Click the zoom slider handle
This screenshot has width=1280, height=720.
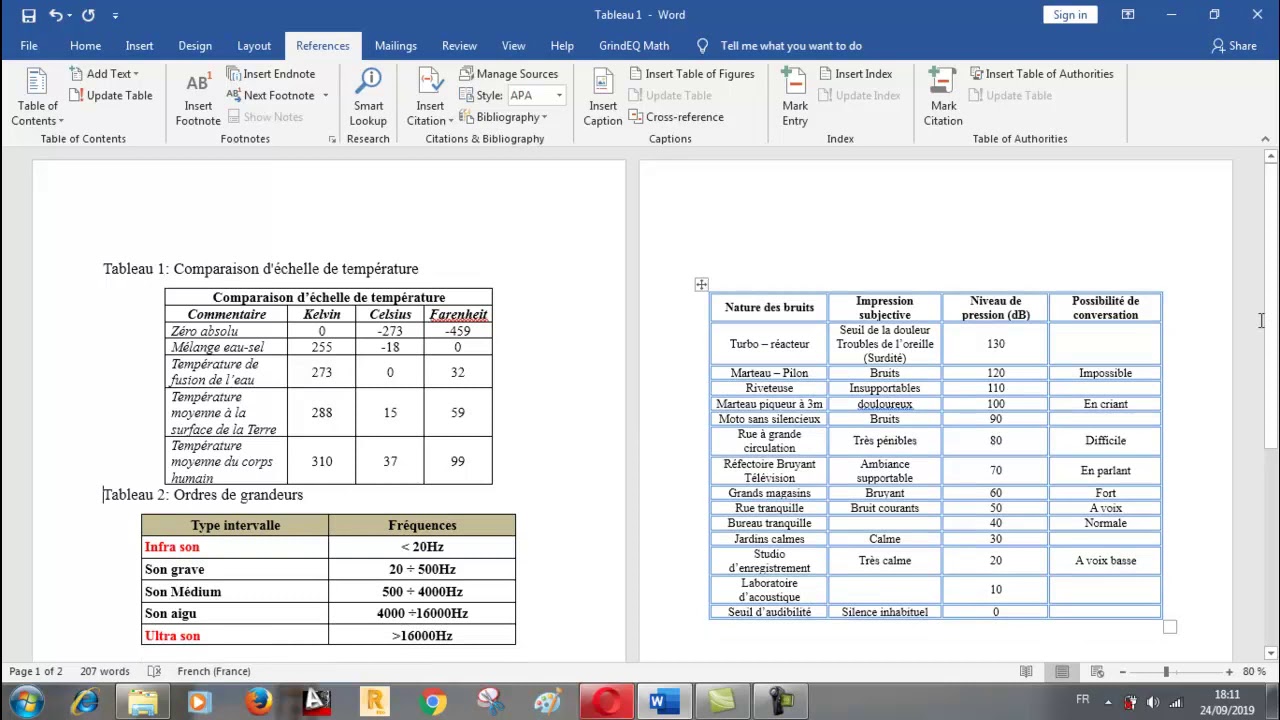[x=1165, y=672]
